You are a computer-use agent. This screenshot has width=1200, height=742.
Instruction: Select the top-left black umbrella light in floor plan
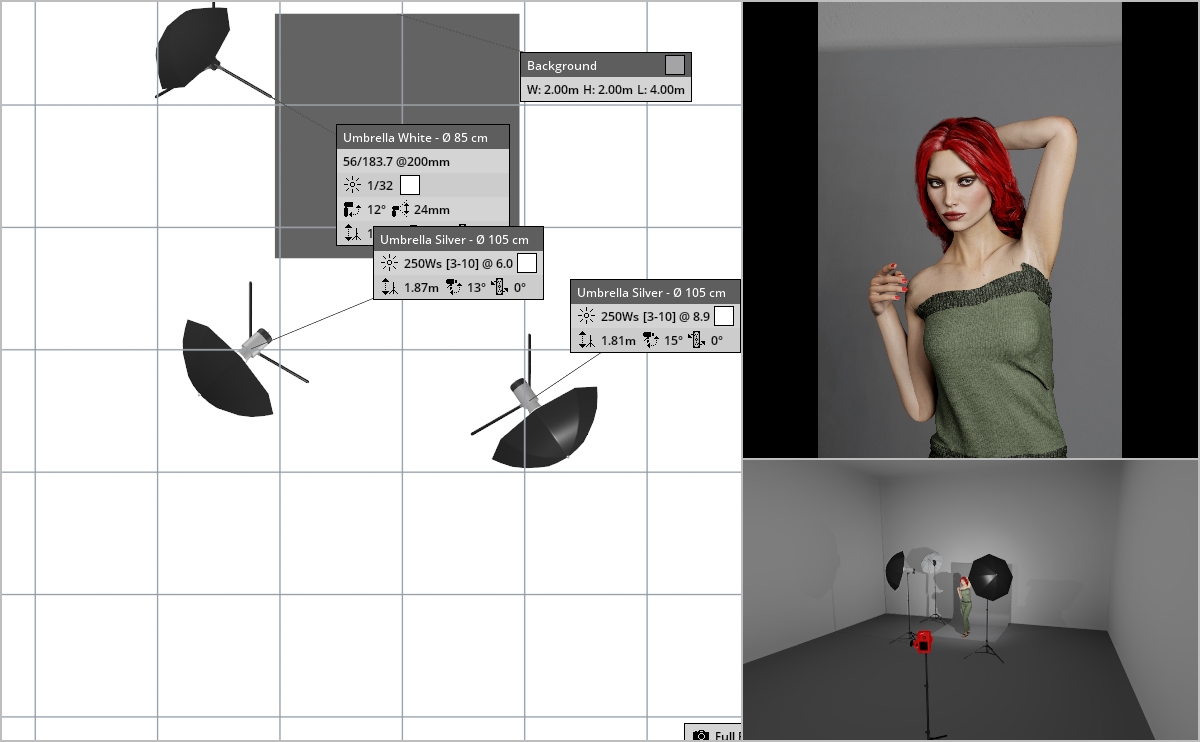click(x=193, y=48)
